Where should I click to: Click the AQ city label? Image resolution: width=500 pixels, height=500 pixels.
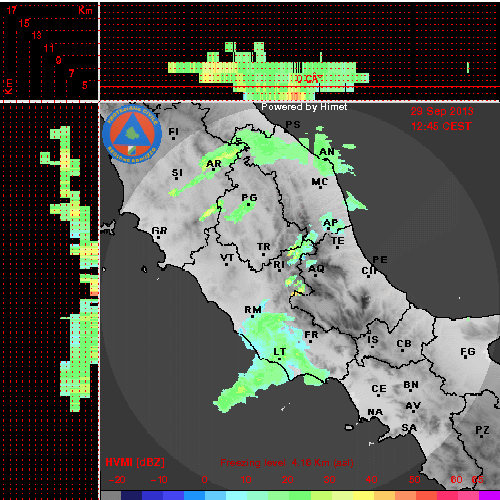tap(316, 269)
